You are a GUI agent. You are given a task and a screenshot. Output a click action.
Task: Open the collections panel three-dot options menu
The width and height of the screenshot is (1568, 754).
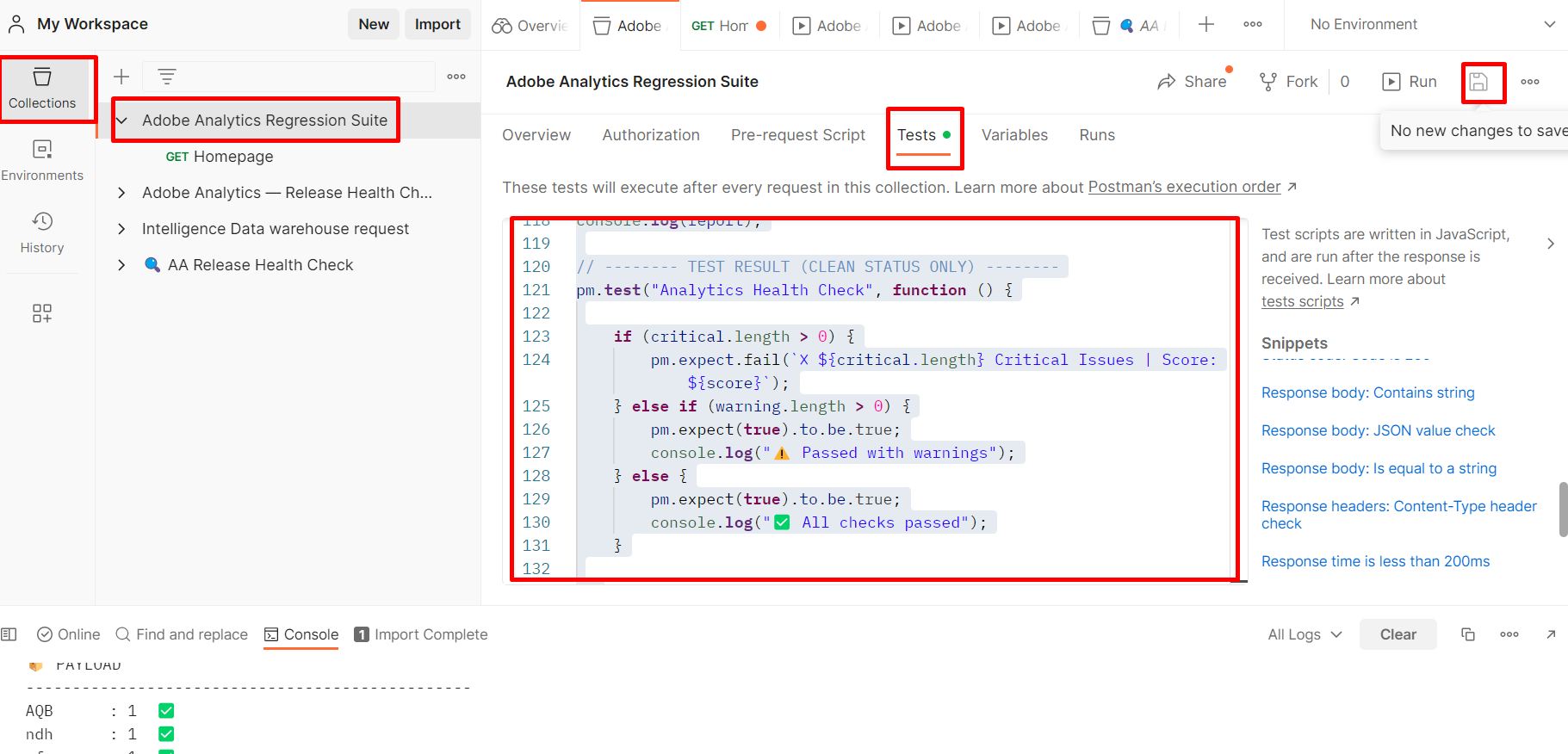pyautogui.click(x=456, y=77)
